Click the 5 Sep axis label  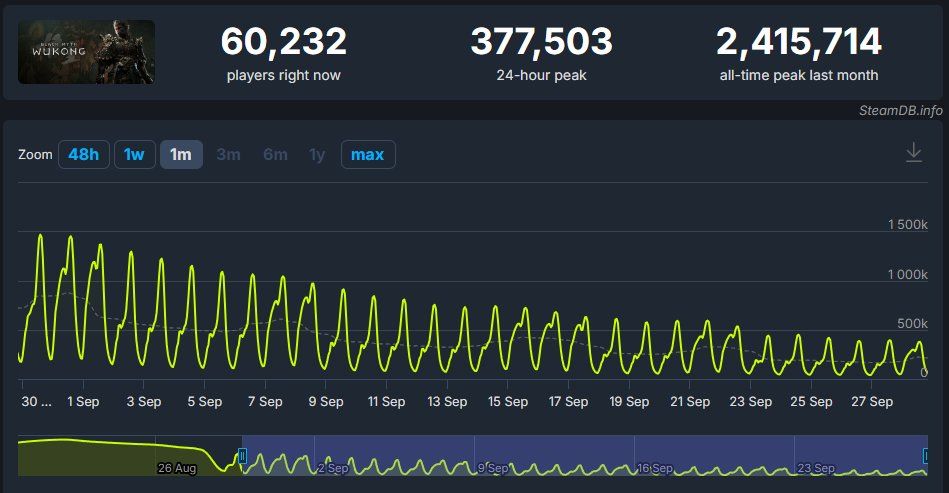pyautogui.click(x=205, y=402)
